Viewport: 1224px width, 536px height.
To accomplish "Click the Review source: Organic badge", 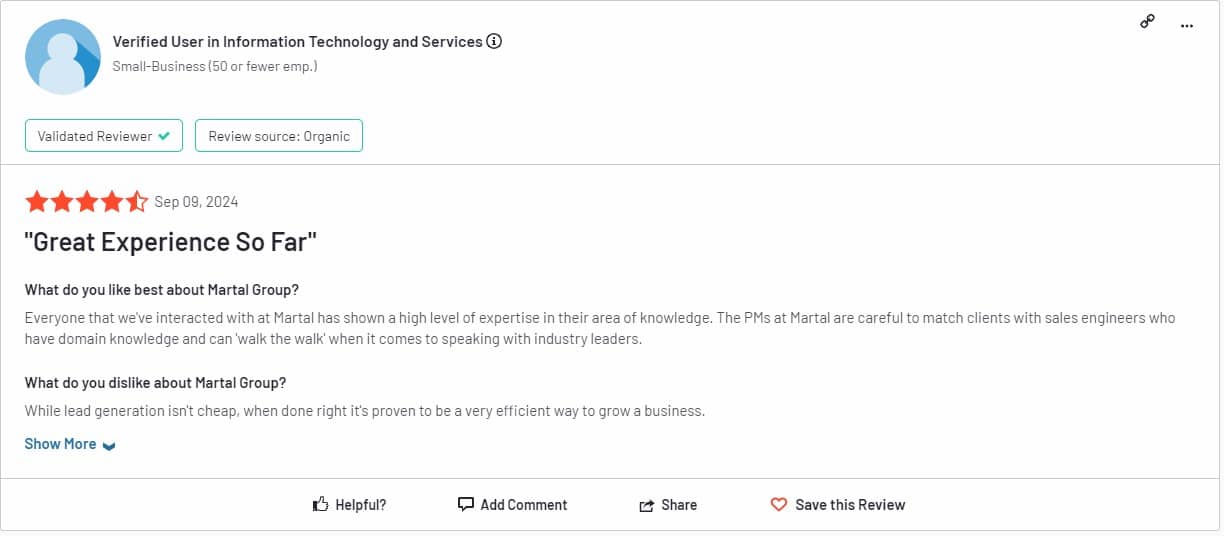I will point(279,136).
